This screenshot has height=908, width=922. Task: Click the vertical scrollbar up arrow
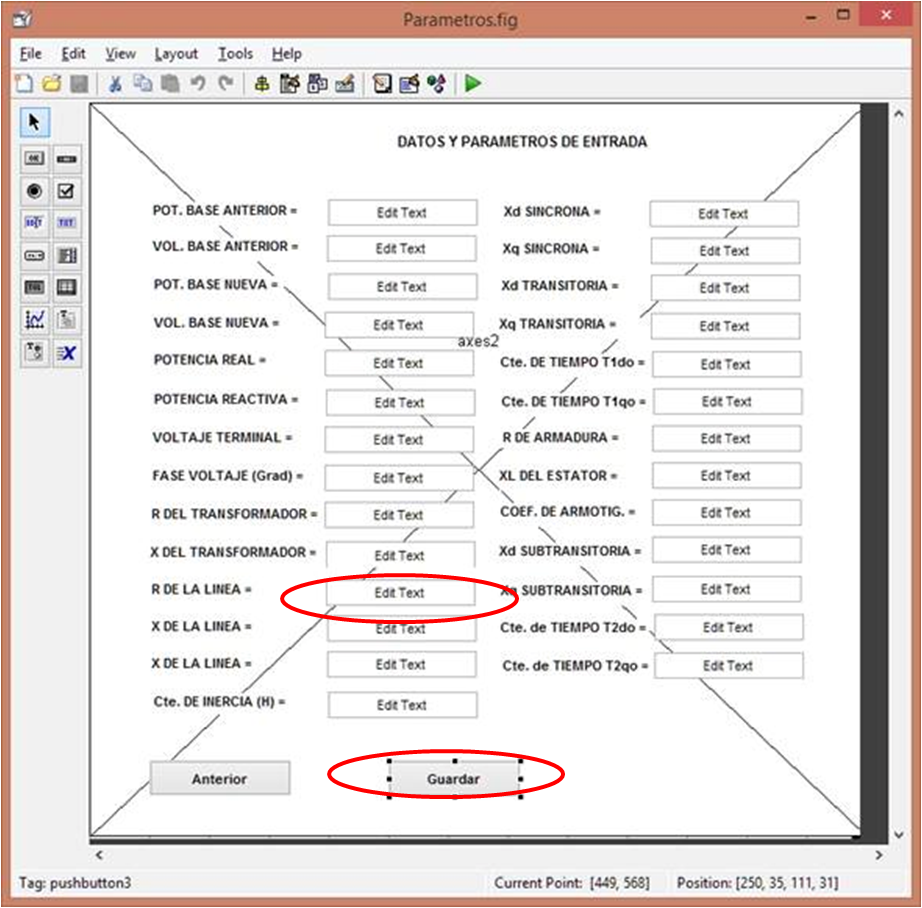click(898, 114)
